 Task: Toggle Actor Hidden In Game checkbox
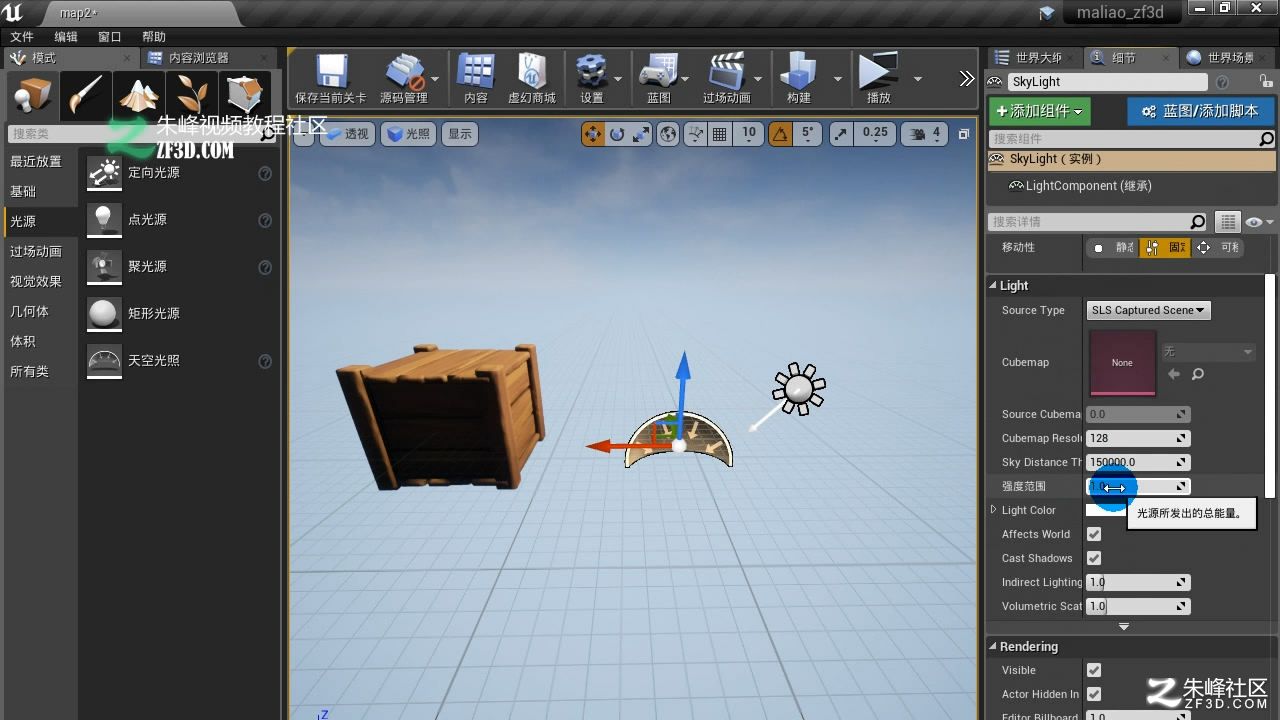(1094, 694)
